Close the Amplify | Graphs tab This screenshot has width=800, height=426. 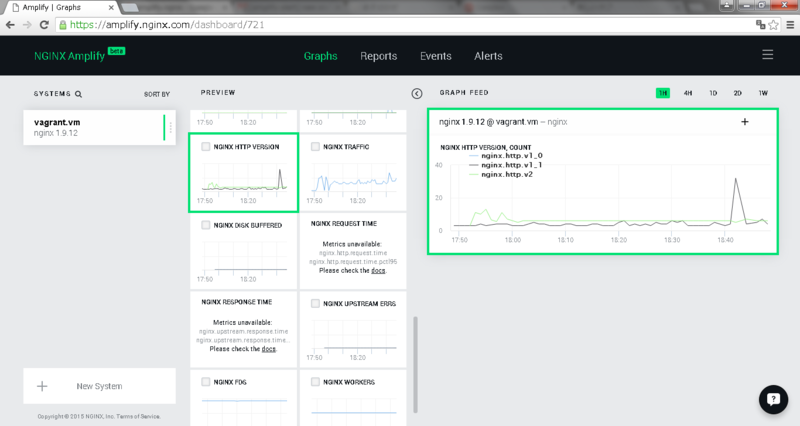click(x=111, y=7)
